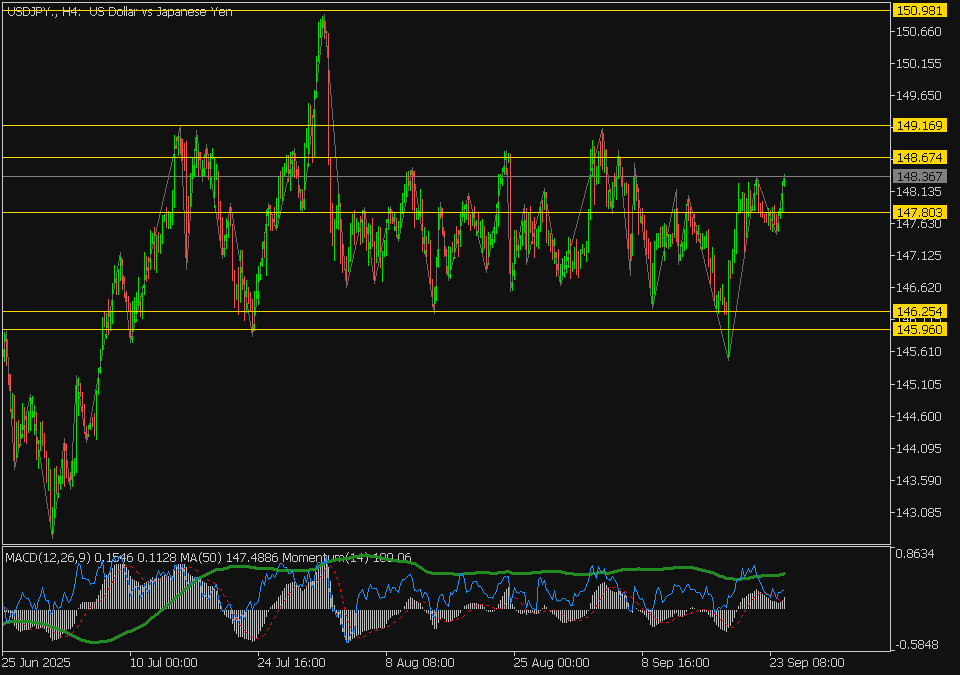Click the 145.105 price scale value
This screenshot has width=960, height=675.
[918, 384]
